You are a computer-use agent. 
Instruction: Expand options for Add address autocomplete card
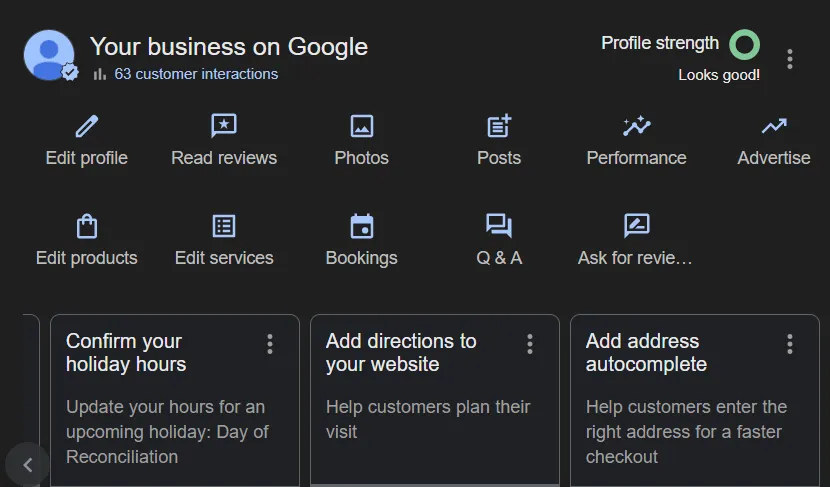coord(790,344)
